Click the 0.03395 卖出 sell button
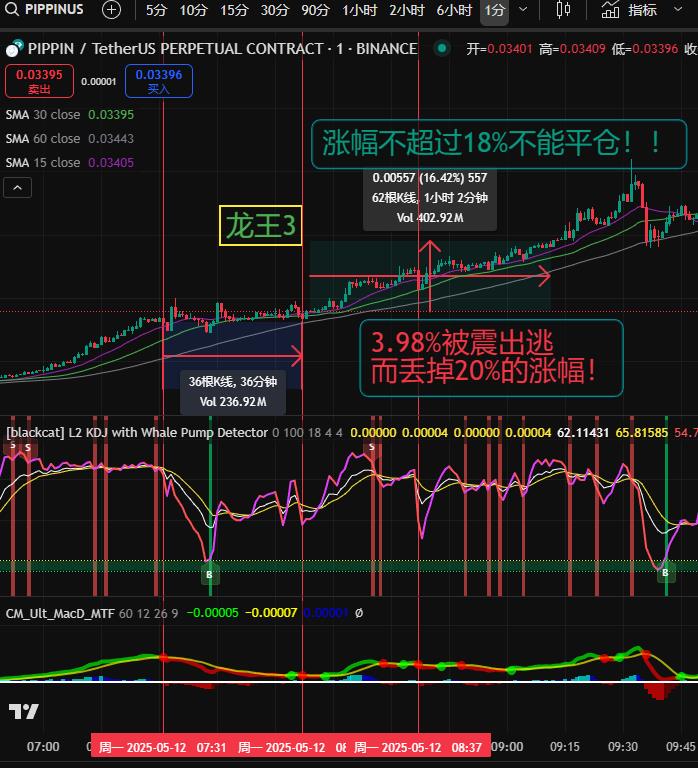Viewport: 698px width, 768px height. click(39, 81)
